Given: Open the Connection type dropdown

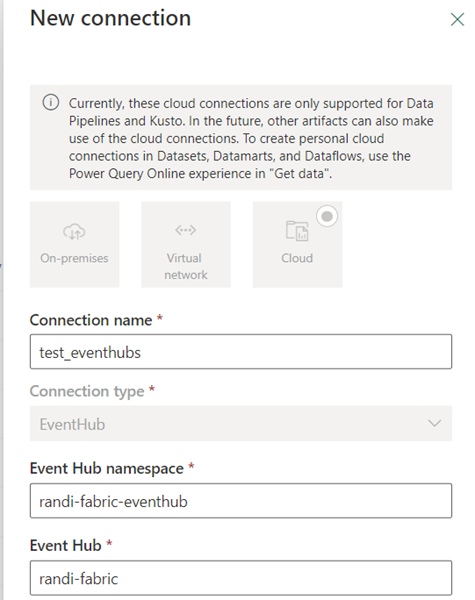Looking at the screenshot, I should tap(241, 424).
